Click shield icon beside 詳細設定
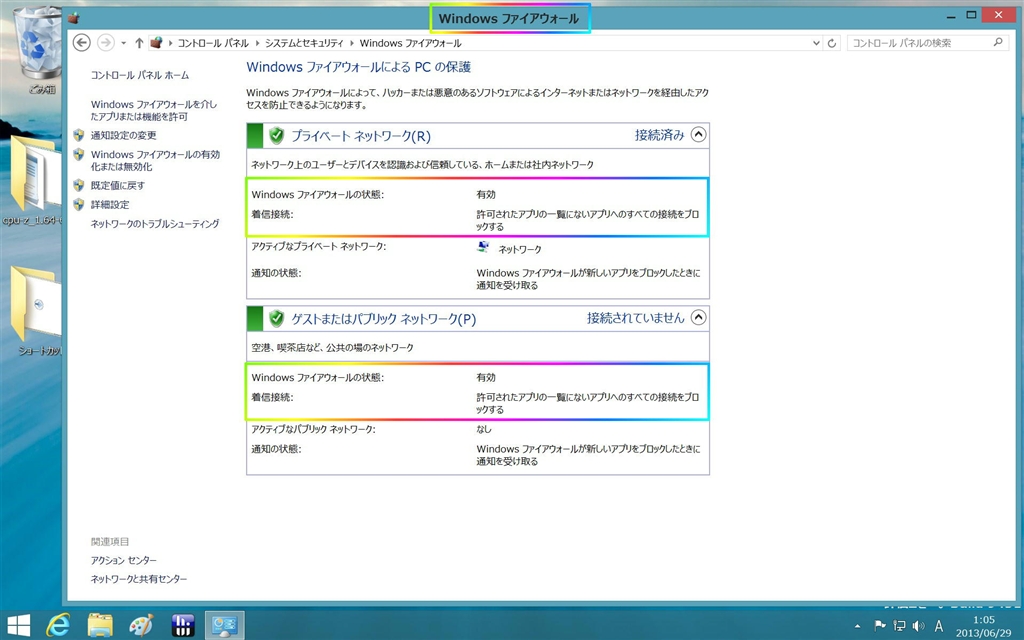 pos(79,204)
